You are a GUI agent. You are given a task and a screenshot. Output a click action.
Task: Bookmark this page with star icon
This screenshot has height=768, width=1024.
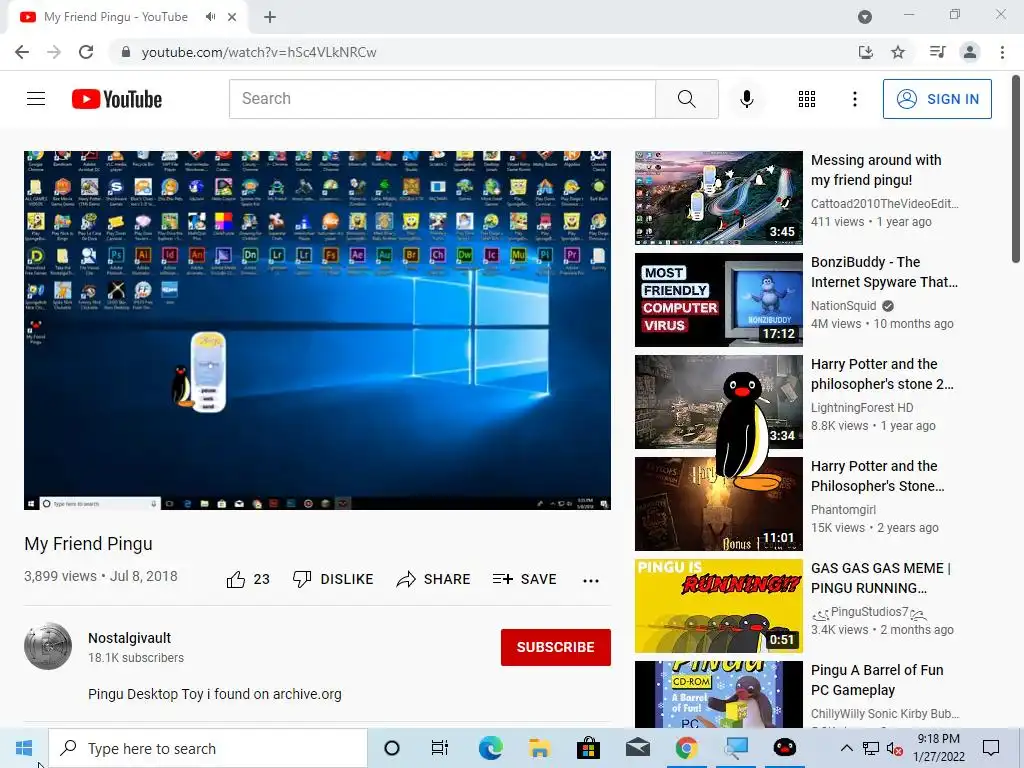point(898,52)
